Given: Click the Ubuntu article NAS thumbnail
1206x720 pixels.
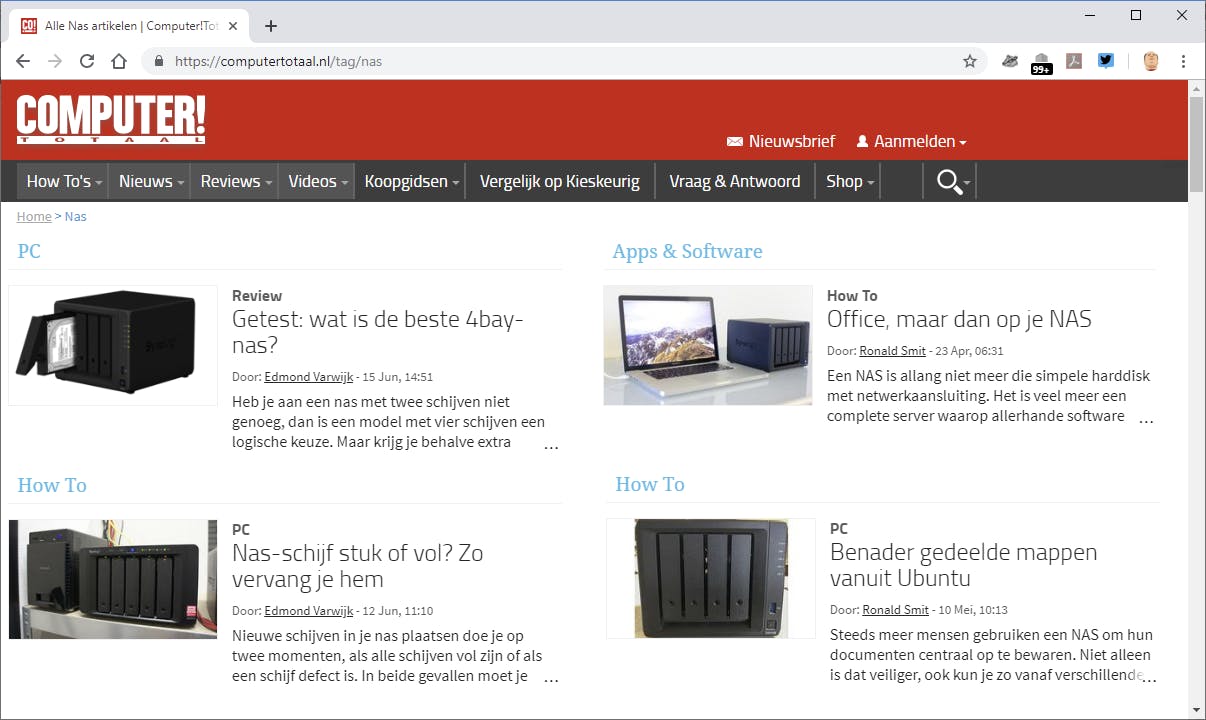Looking at the screenshot, I should (x=711, y=578).
